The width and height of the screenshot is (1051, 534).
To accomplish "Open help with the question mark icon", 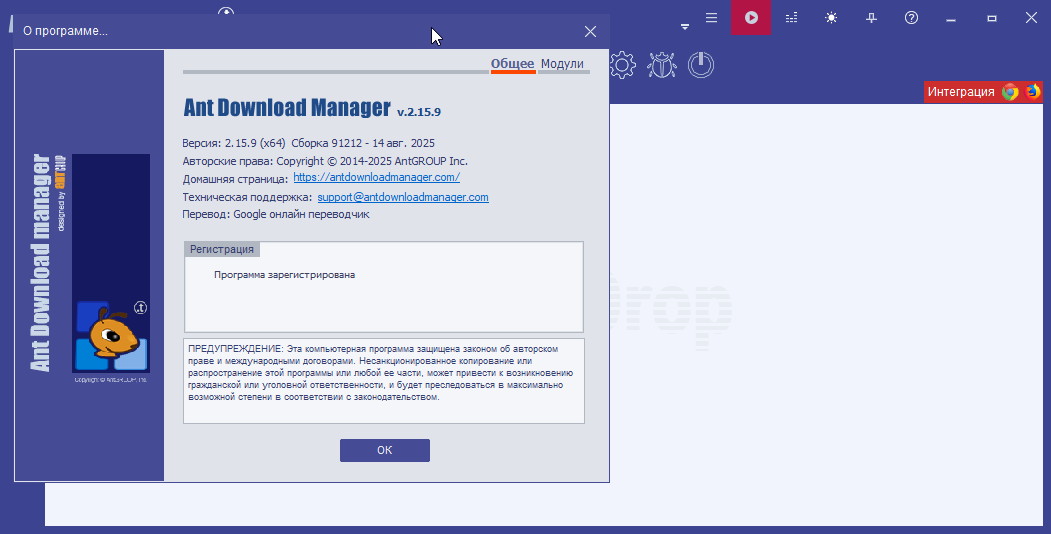I will pyautogui.click(x=911, y=18).
